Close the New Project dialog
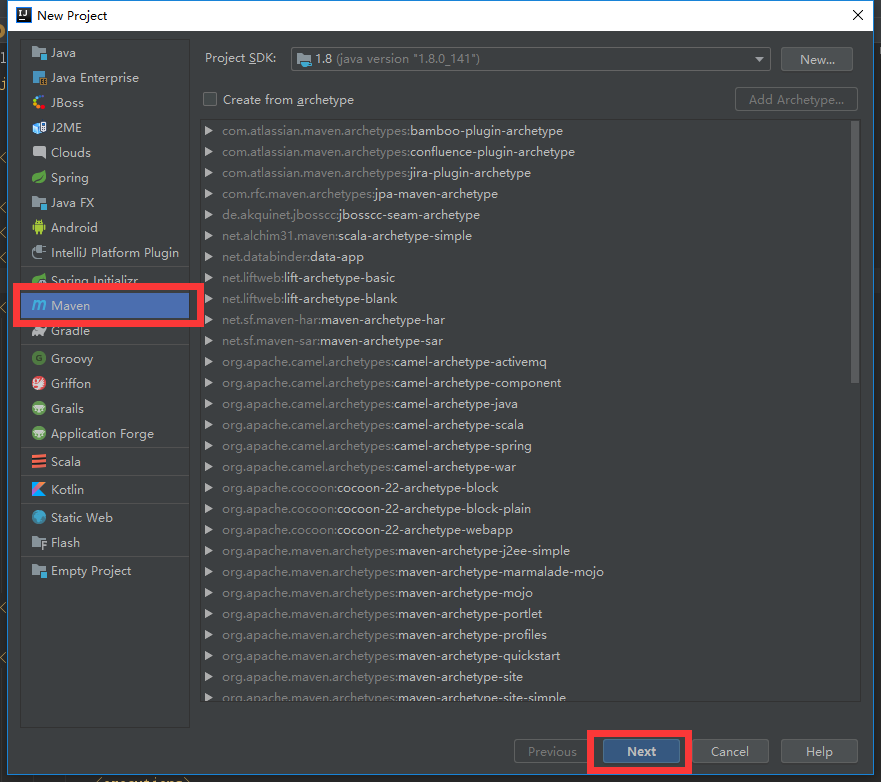The height and width of the screenshot is (782, 881). pos(857,15)
